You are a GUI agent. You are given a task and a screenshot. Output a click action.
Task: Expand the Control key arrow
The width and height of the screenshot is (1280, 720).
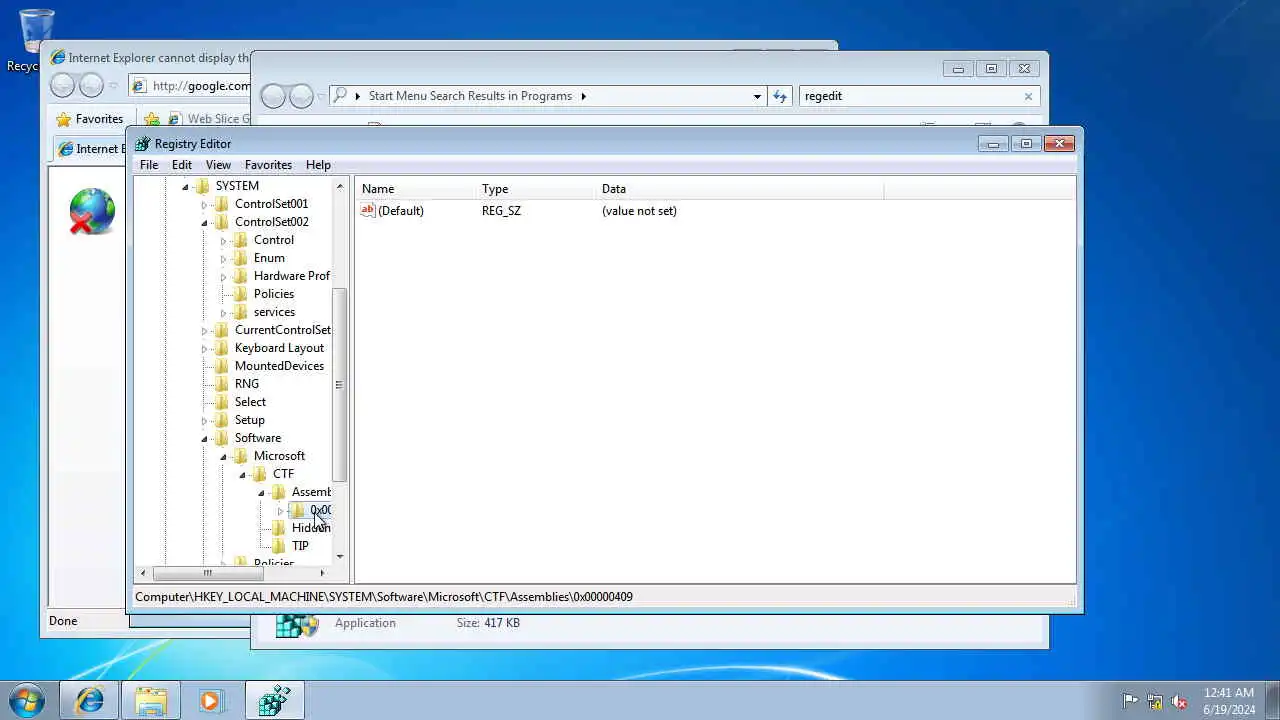click(223, 241)
